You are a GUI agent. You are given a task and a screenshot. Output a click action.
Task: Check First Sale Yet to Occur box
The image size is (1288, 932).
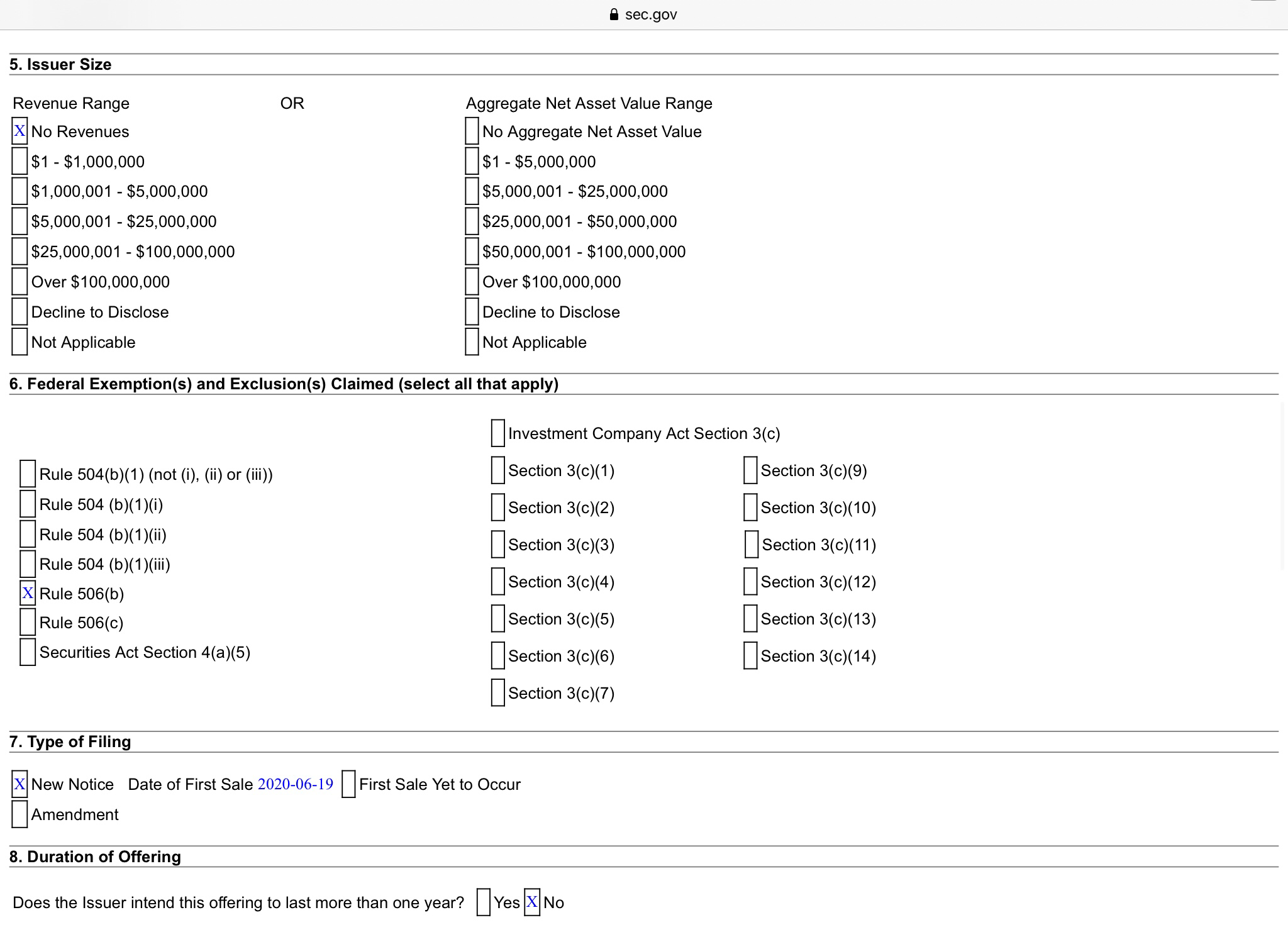(x=348, y=784)
